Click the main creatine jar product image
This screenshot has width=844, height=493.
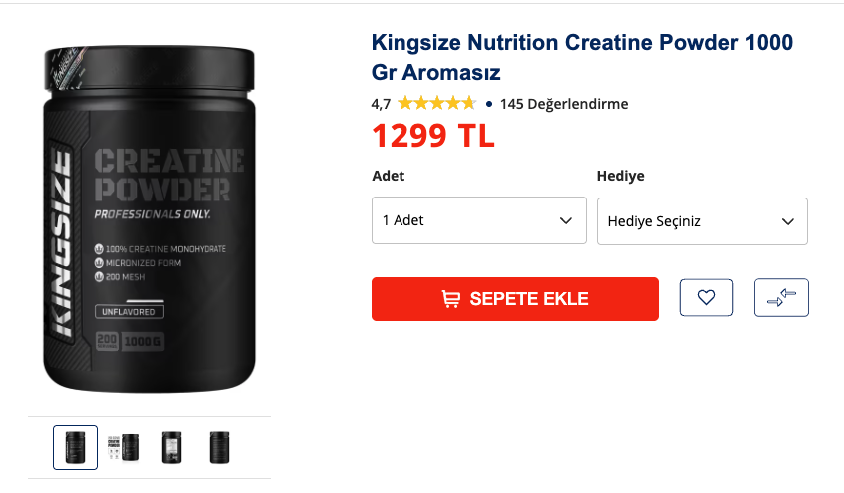tap(149, 219)
